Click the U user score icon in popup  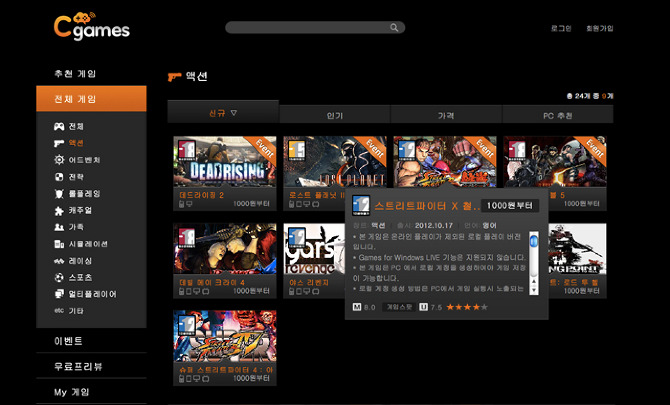[423, 307]
